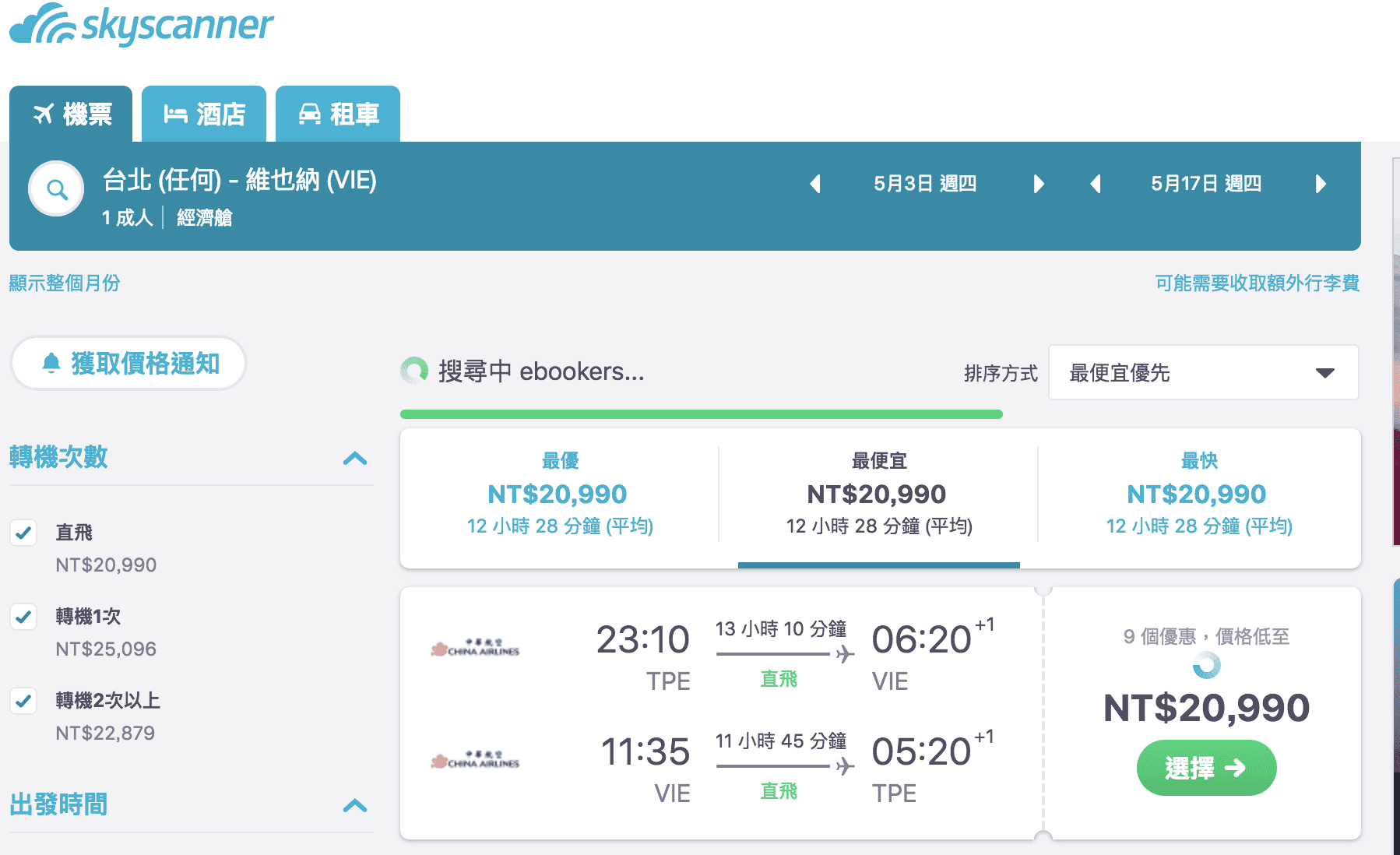1400x855 pixels.
Task: Click the China Airlines logo on outbound flight
Action: tap(475, 648)
